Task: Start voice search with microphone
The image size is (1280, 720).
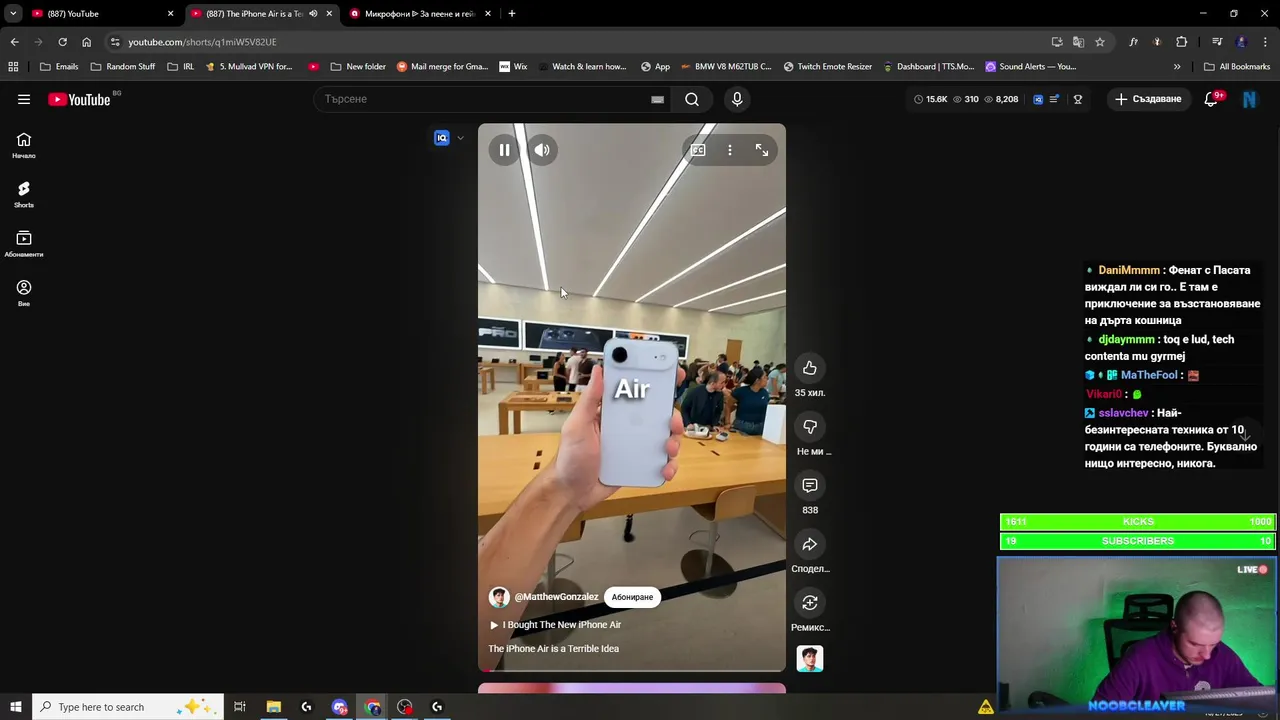Action: pyautogui.click(x=737, y=99)
